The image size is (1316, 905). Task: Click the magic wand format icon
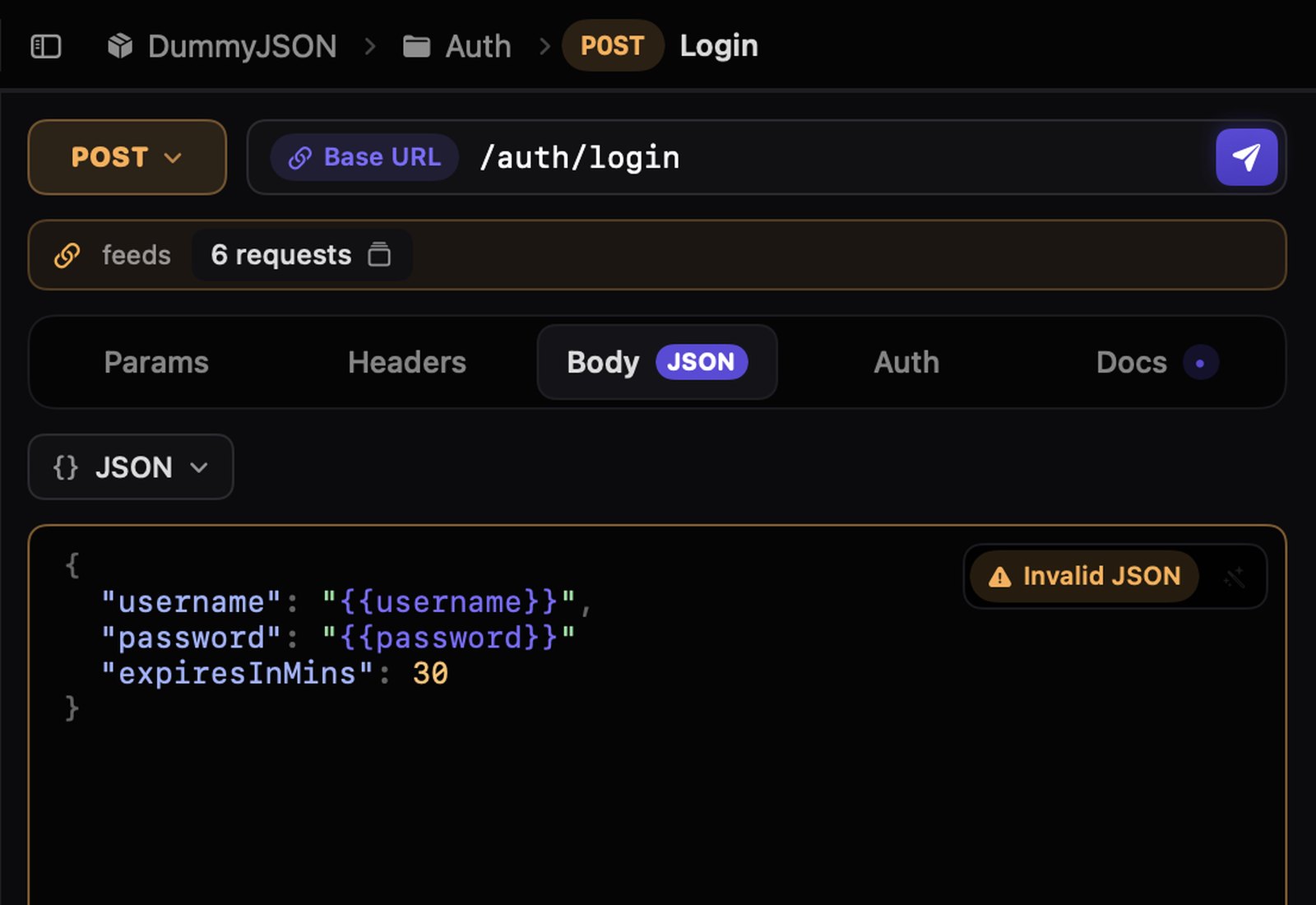coord(1234,577)
